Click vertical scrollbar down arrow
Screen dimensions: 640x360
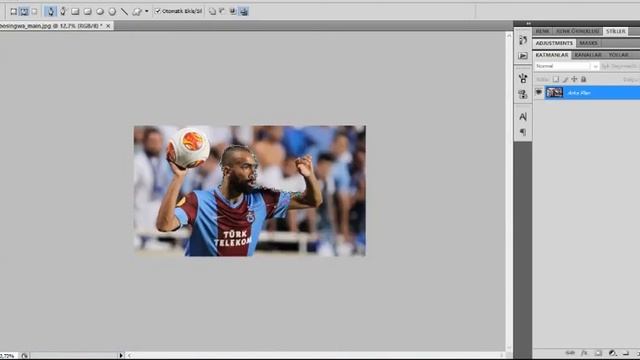click(509, 348)
